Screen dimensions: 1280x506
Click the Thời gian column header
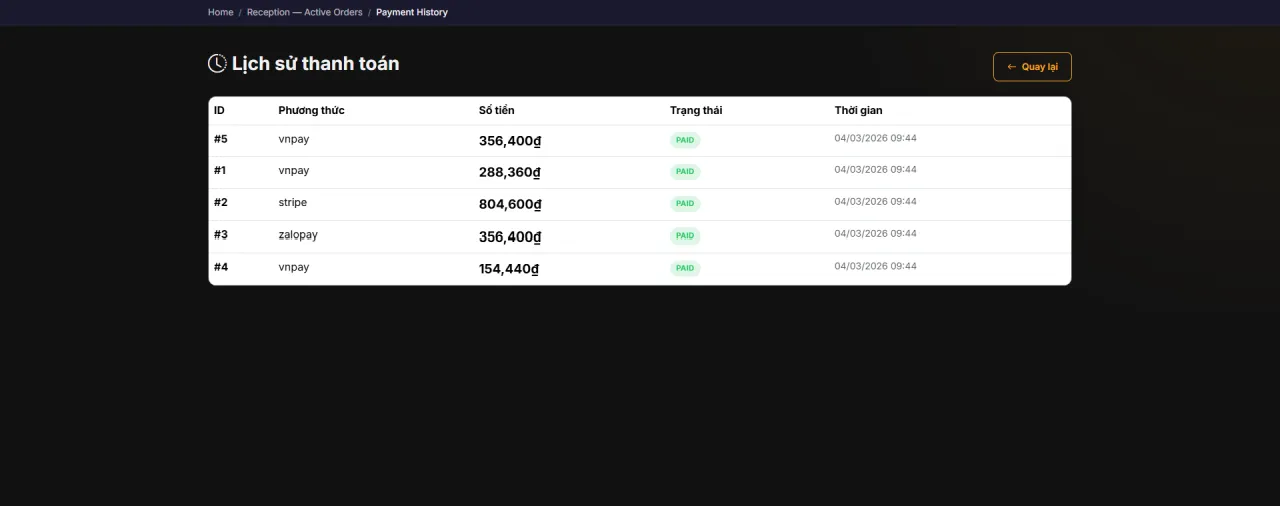(x=859, y=110)
